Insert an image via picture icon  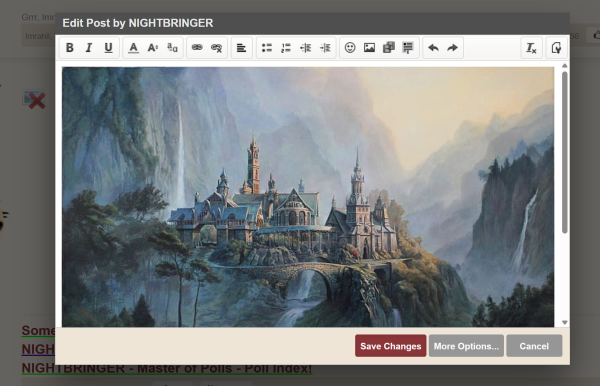click(369, 48)
